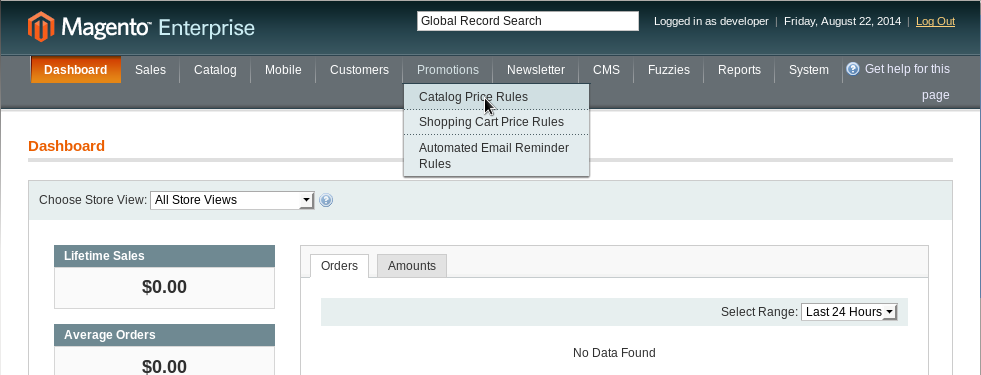Click the Average Orders header
The width and height of the screenshot is (981, 375).
pyautogui.click(x=165, y=335)
